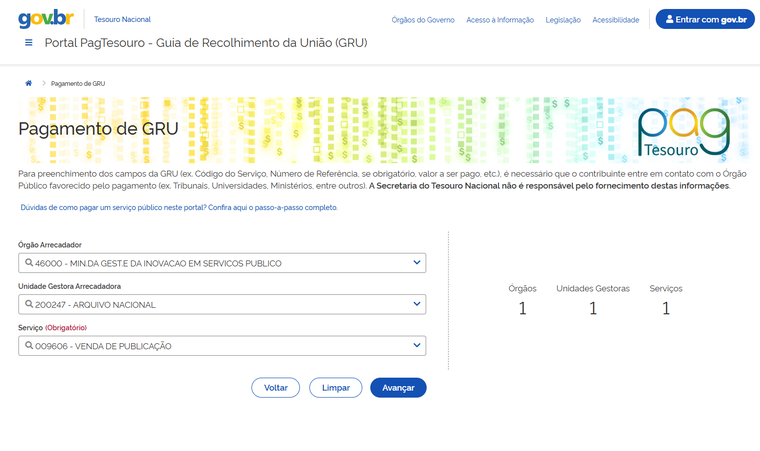The height and width of the screenshot is (451, 760).
Task: Click the search icon in Serviço field
Action: [x=29, y=346]
